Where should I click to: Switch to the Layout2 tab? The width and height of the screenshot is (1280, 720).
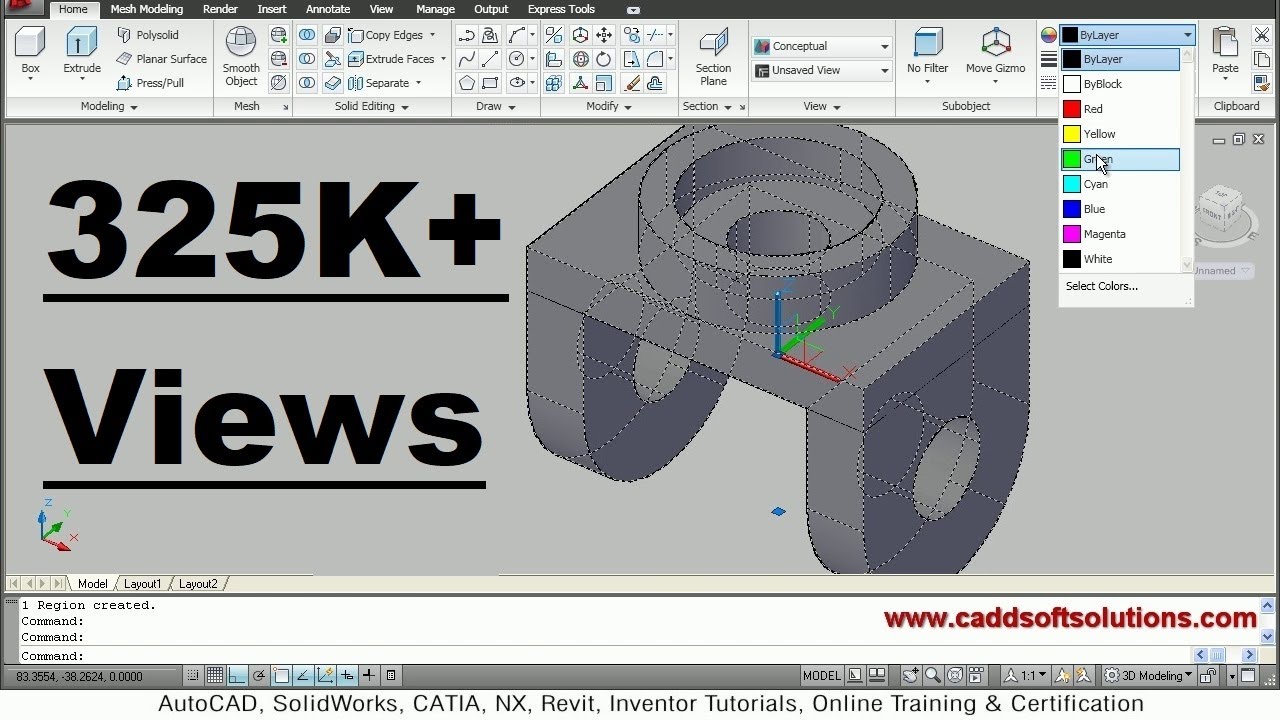click(x=198, y=584)
